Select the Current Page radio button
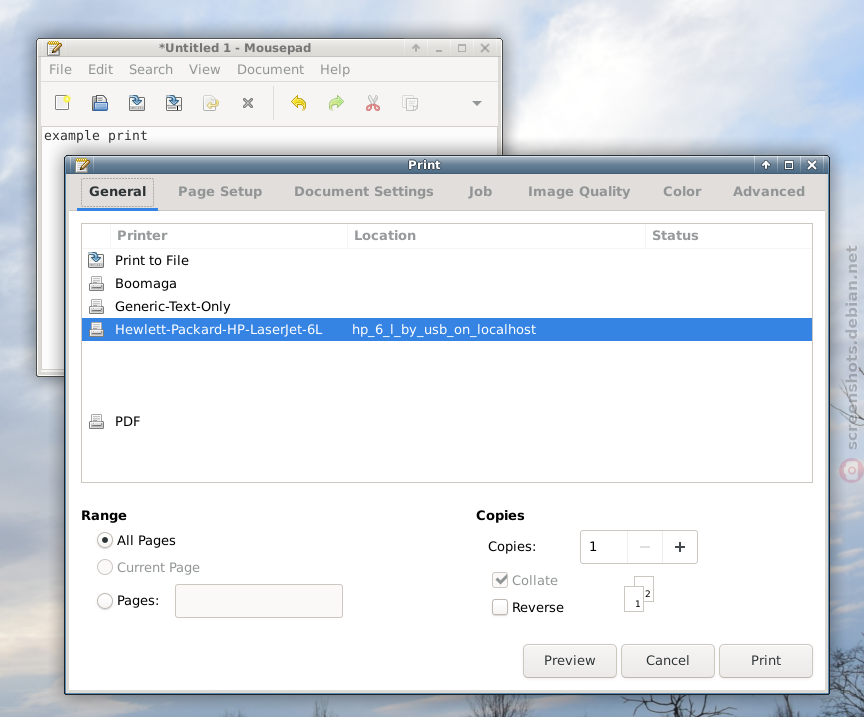The height and width of the screenshot is (717, 864). point(105,568)
